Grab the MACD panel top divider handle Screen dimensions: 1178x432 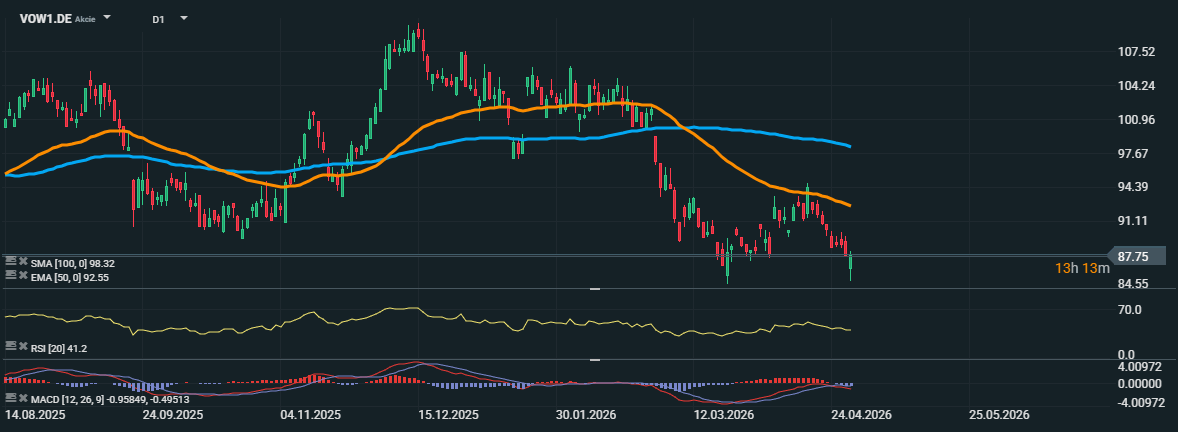point(594,359)
